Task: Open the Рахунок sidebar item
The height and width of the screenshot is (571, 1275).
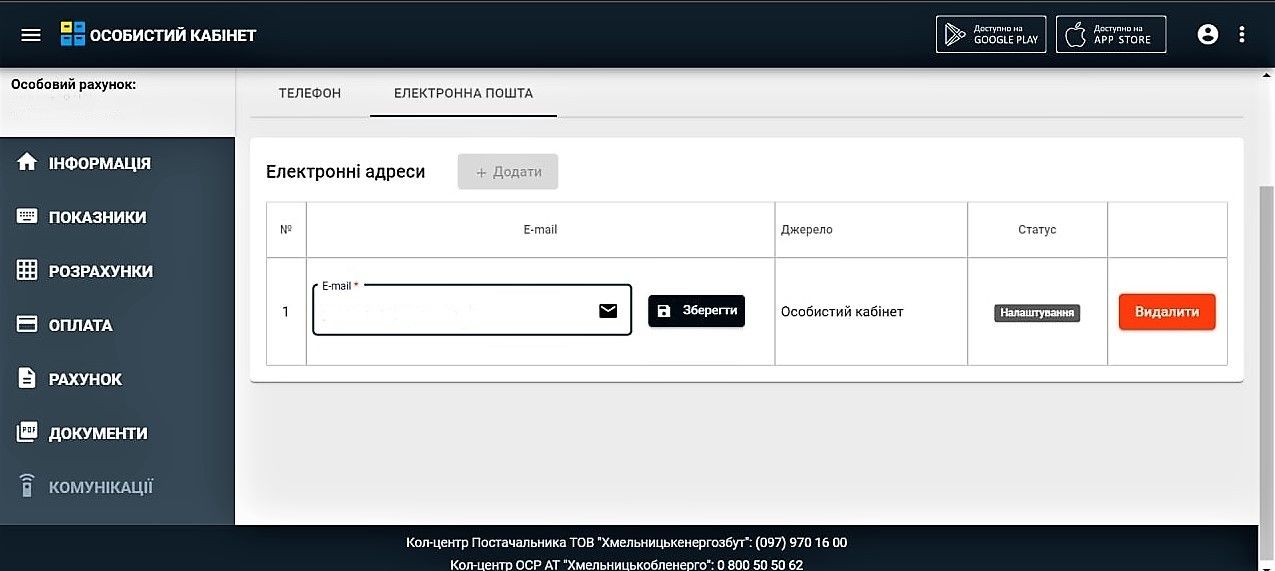Action: coord(85,379)
